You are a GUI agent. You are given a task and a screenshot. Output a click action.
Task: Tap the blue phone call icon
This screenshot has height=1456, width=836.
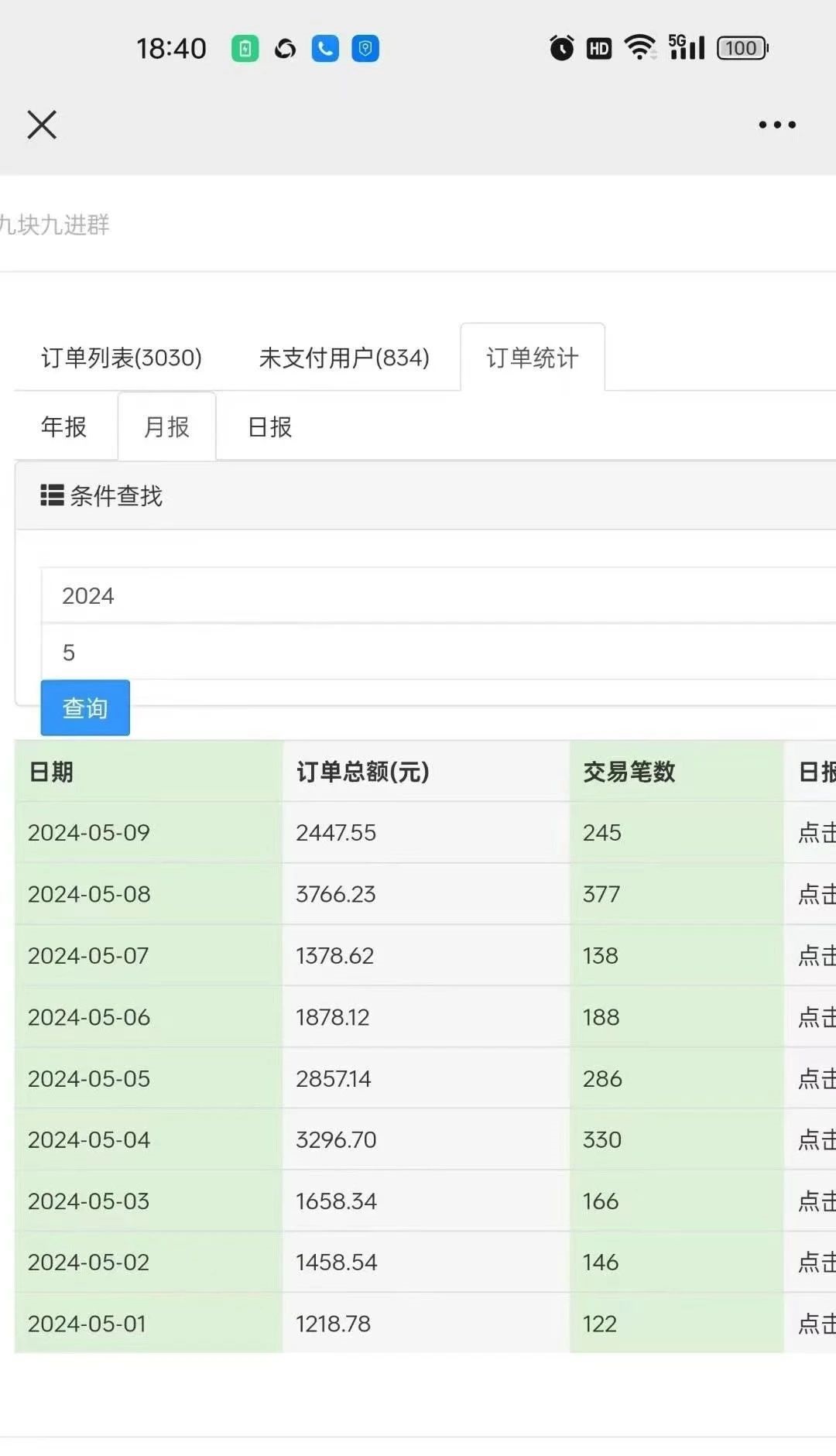(x=325, y=49)
